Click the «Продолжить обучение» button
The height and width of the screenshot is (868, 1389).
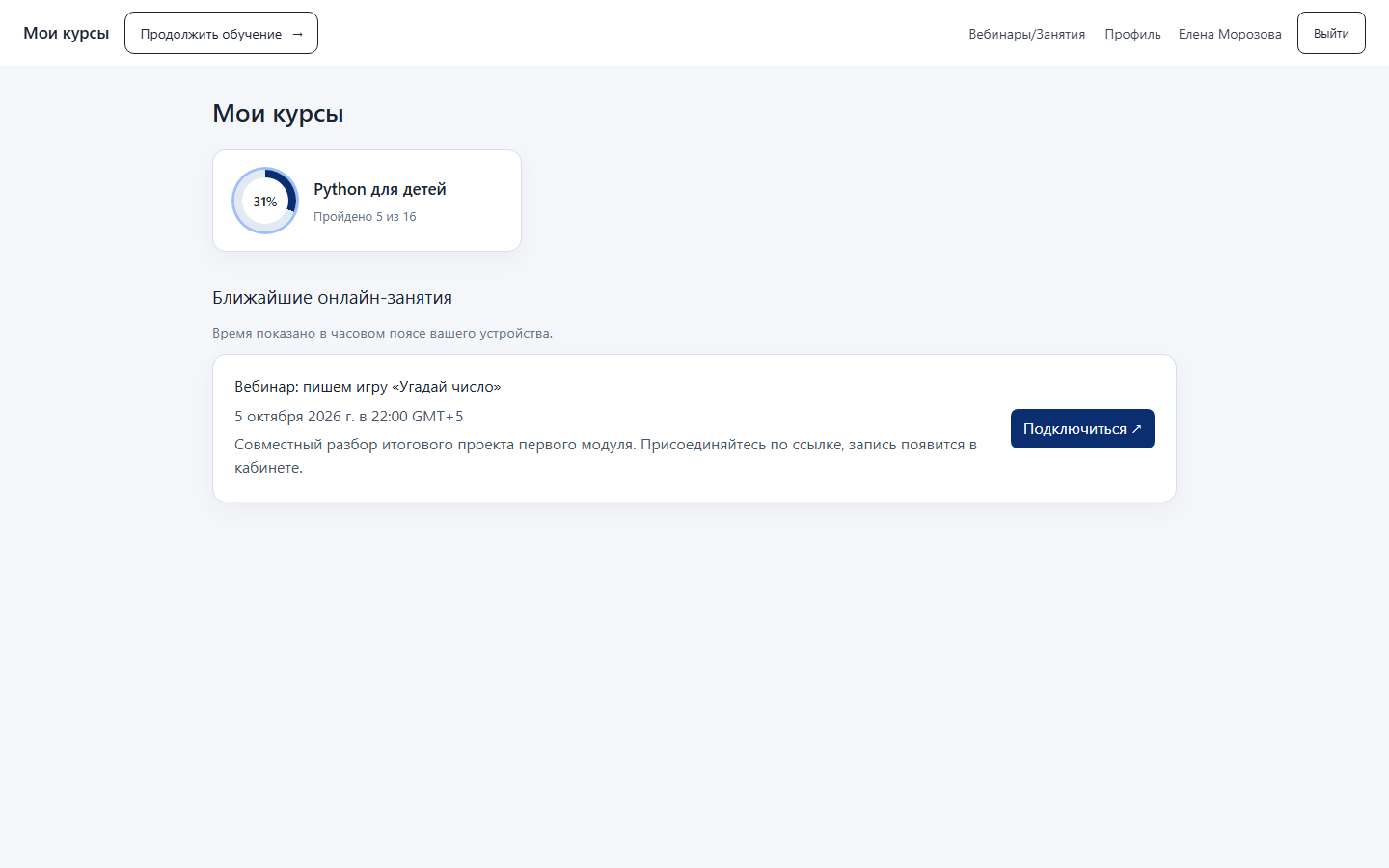[221, 33]
